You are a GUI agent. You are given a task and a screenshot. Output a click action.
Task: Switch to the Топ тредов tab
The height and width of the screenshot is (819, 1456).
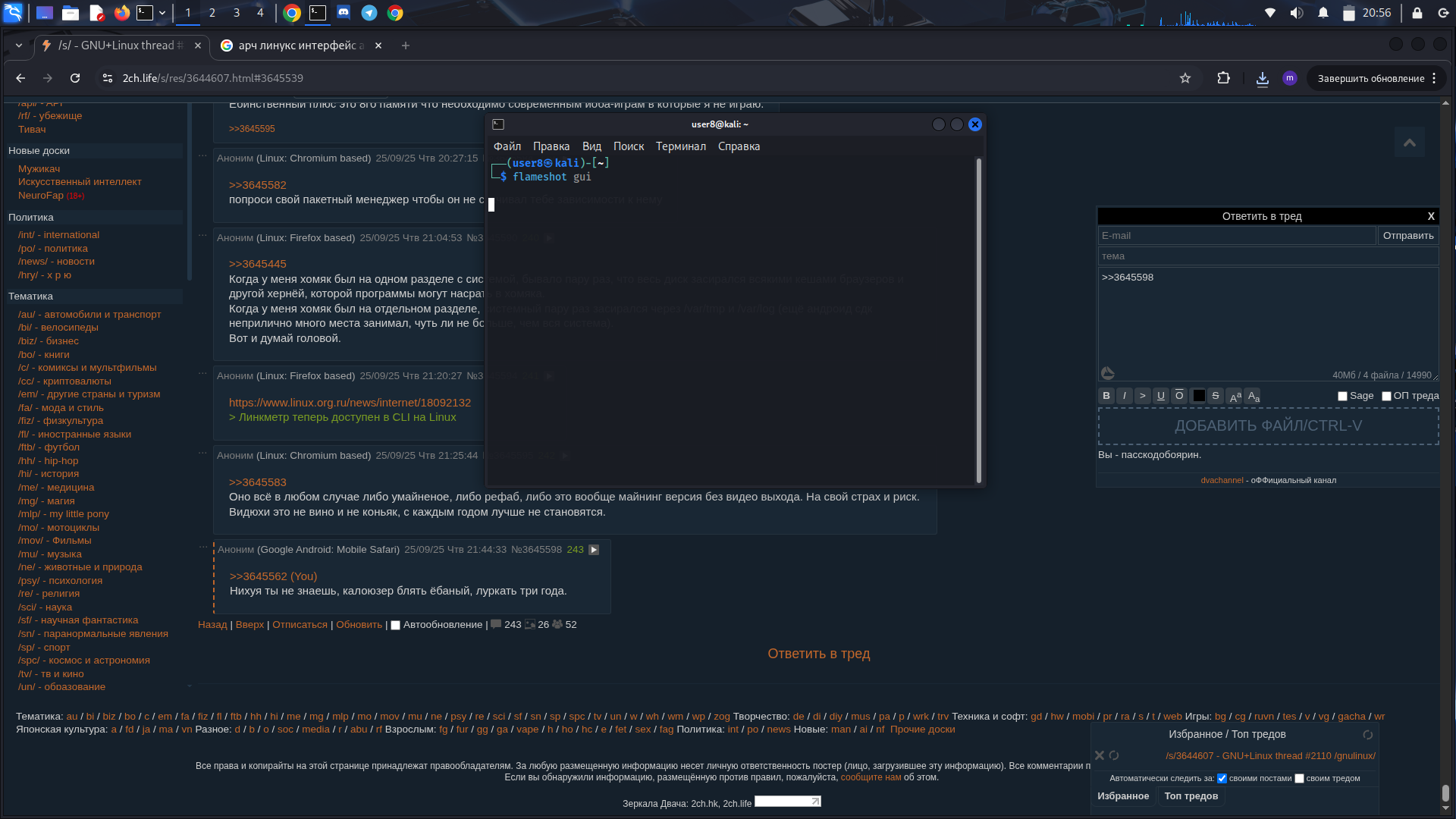coord(1191,795)
